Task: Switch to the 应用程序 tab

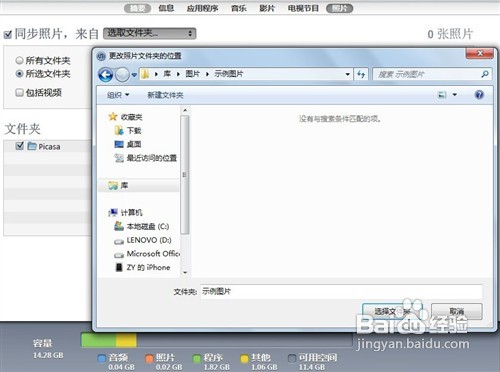Action: point(202,8)
